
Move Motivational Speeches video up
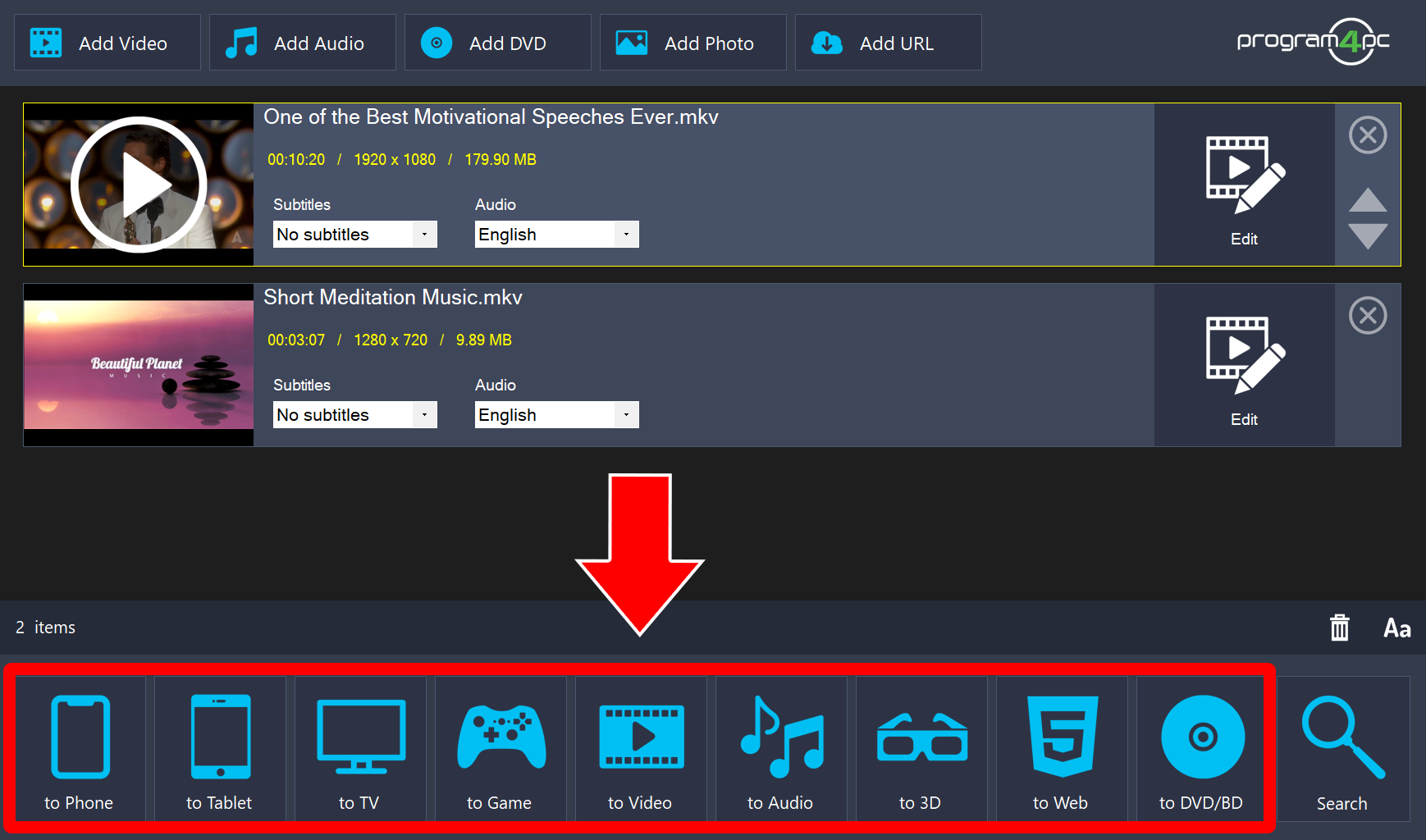coord(1368,200)
